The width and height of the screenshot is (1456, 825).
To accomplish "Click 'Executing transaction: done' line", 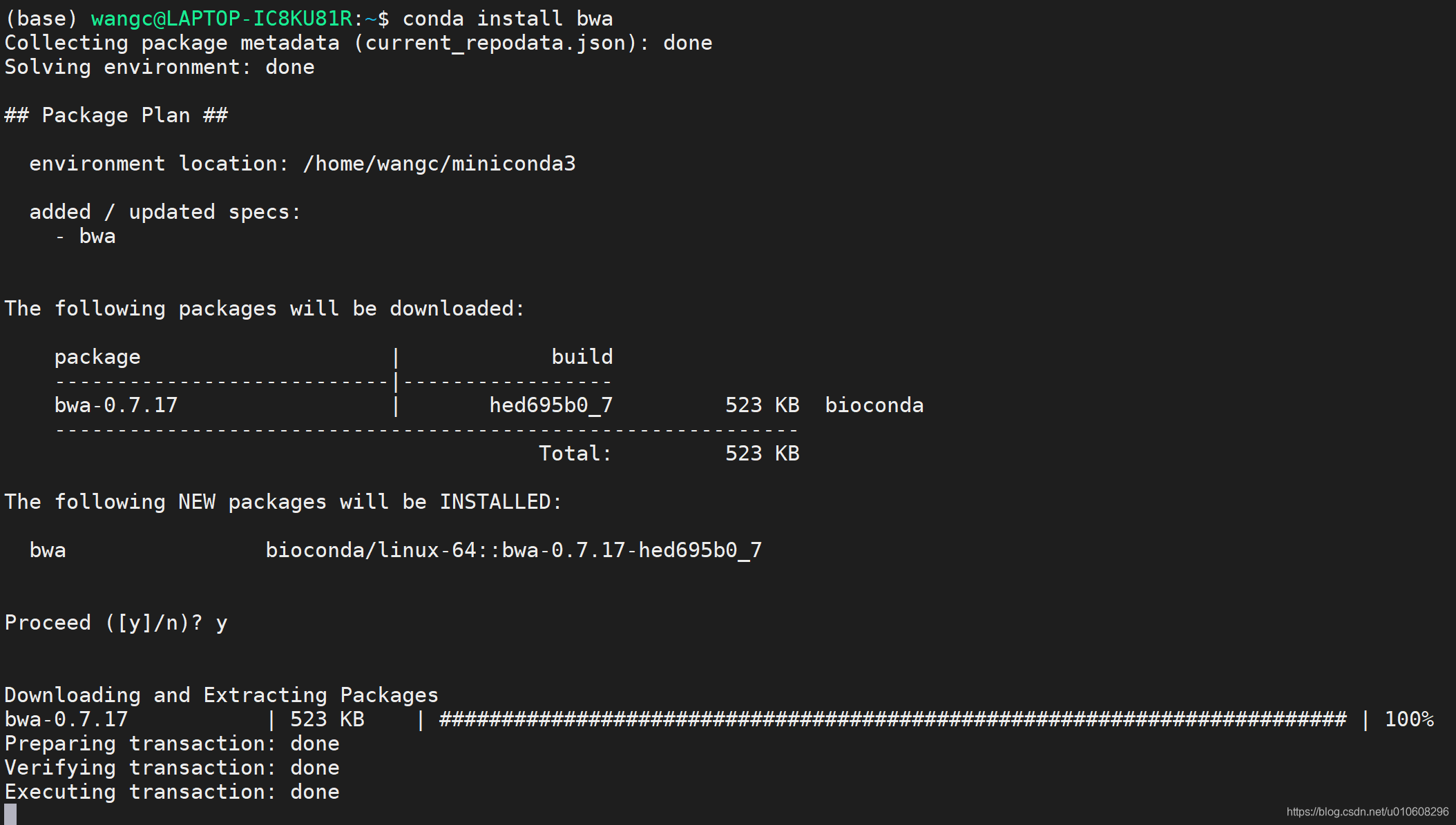I will point(172,792).
